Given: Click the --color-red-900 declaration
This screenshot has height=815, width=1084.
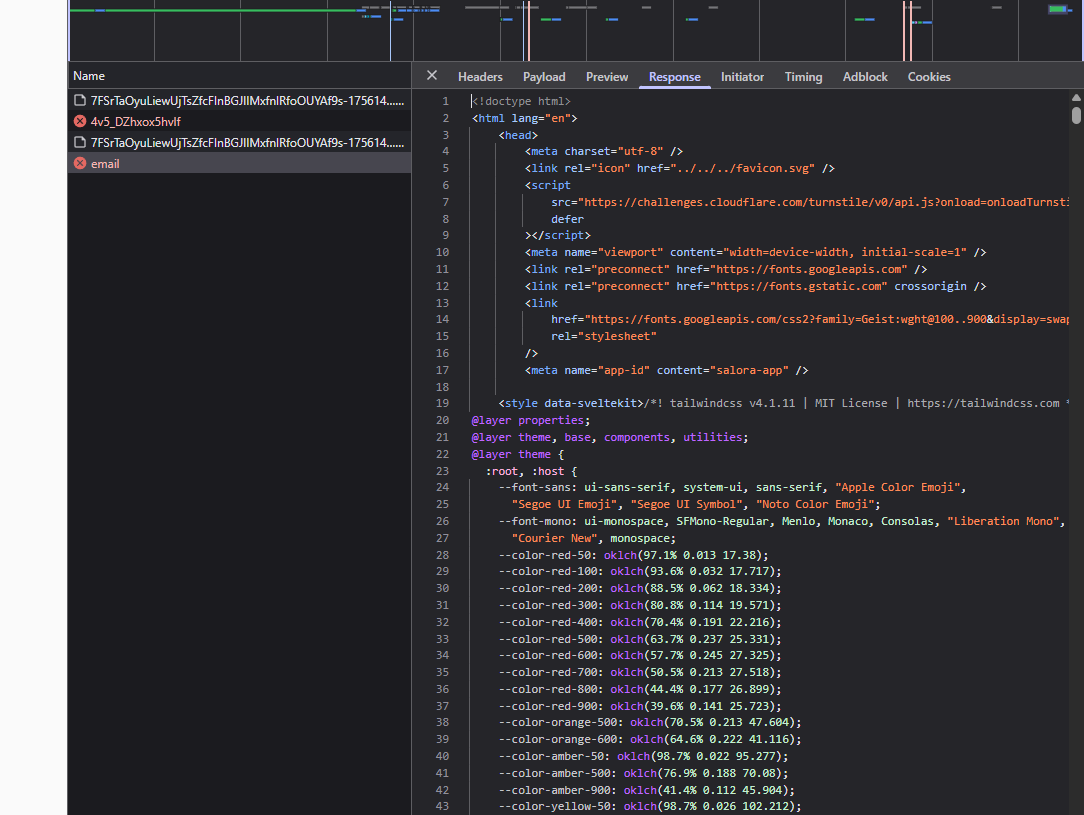Looking at the screenshot, I should click(640, 706).
